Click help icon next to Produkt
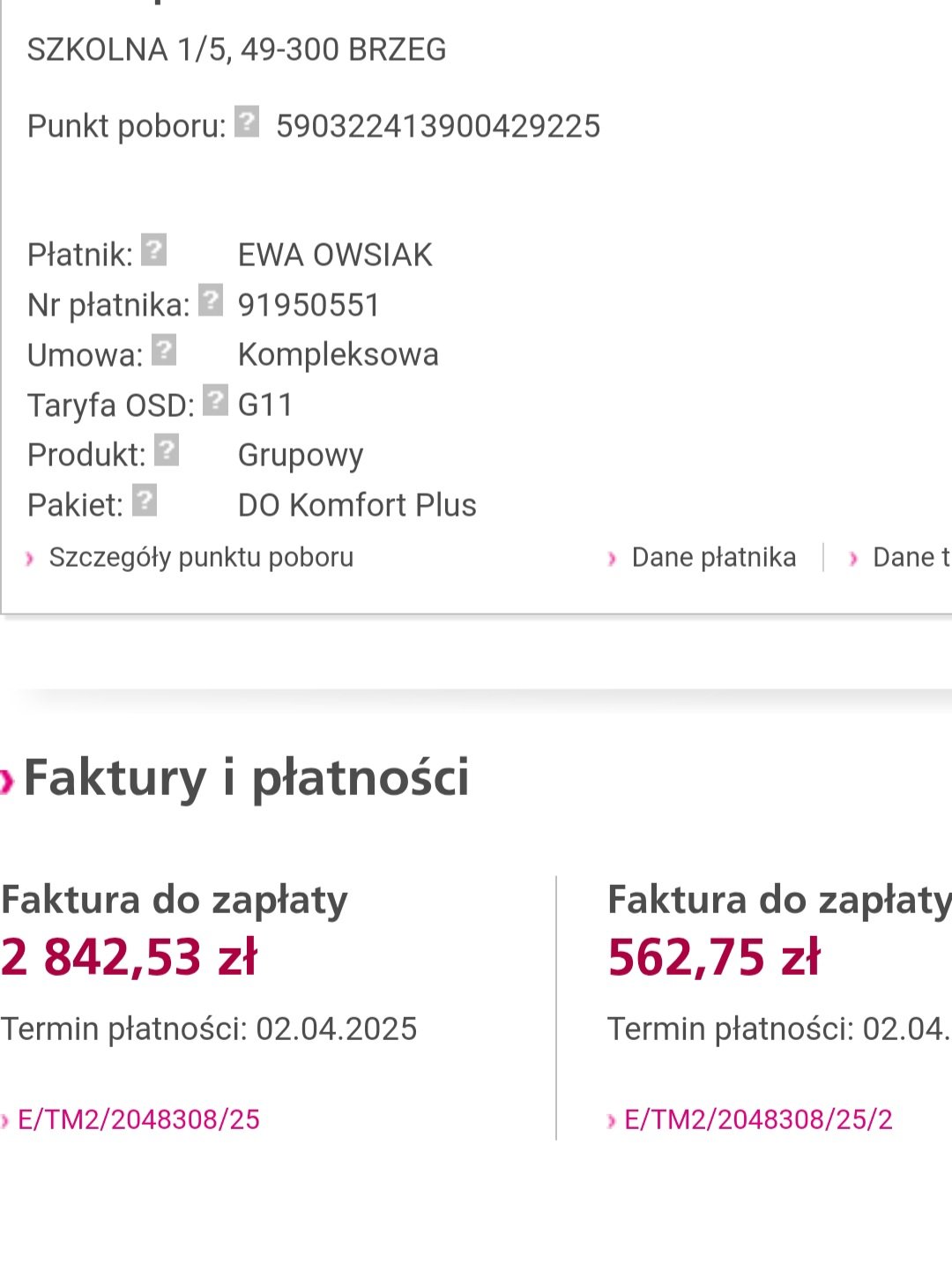The height and width of the screenshot is (1263, 952). [x=167, y=449]
